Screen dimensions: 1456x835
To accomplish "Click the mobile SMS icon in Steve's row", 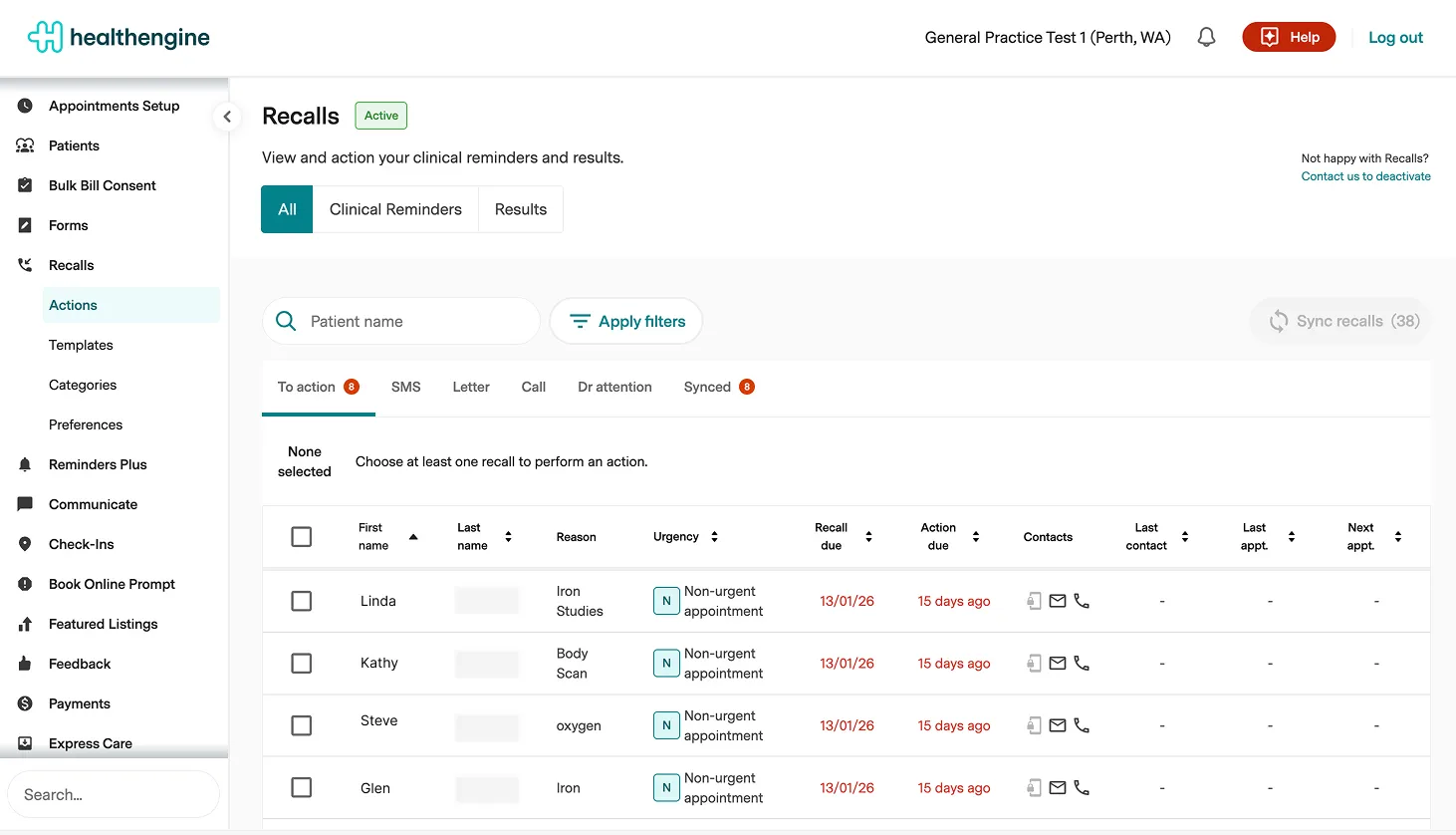I will [x=1035, y=725].
